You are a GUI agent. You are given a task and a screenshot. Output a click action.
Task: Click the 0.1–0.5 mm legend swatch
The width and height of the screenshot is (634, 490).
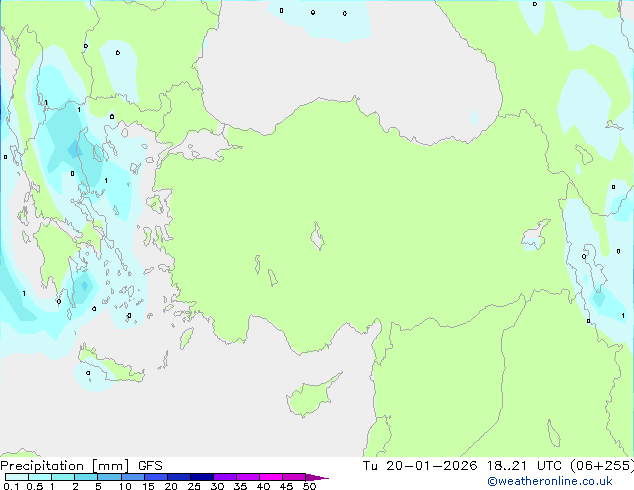[x=17, y=477]
